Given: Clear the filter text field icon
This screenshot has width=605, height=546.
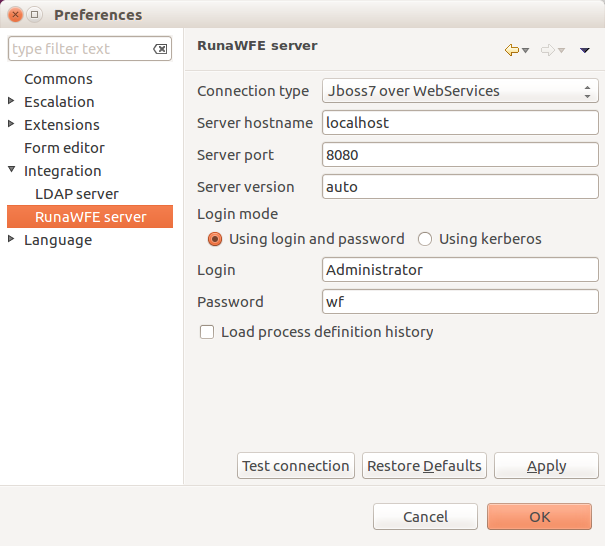Looking at the screenshot, I should point(160,49).
